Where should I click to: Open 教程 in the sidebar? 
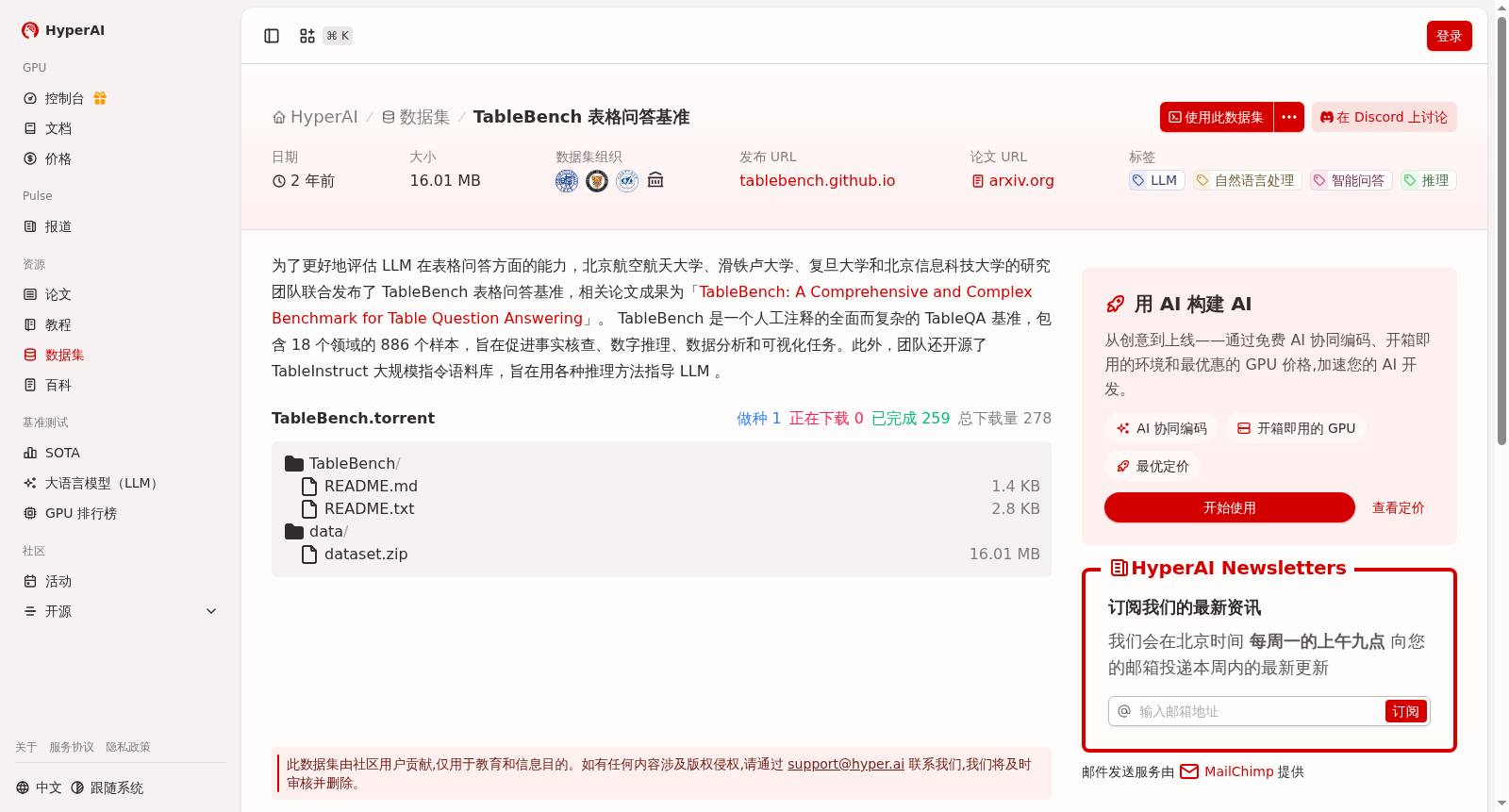pos(47,324)
